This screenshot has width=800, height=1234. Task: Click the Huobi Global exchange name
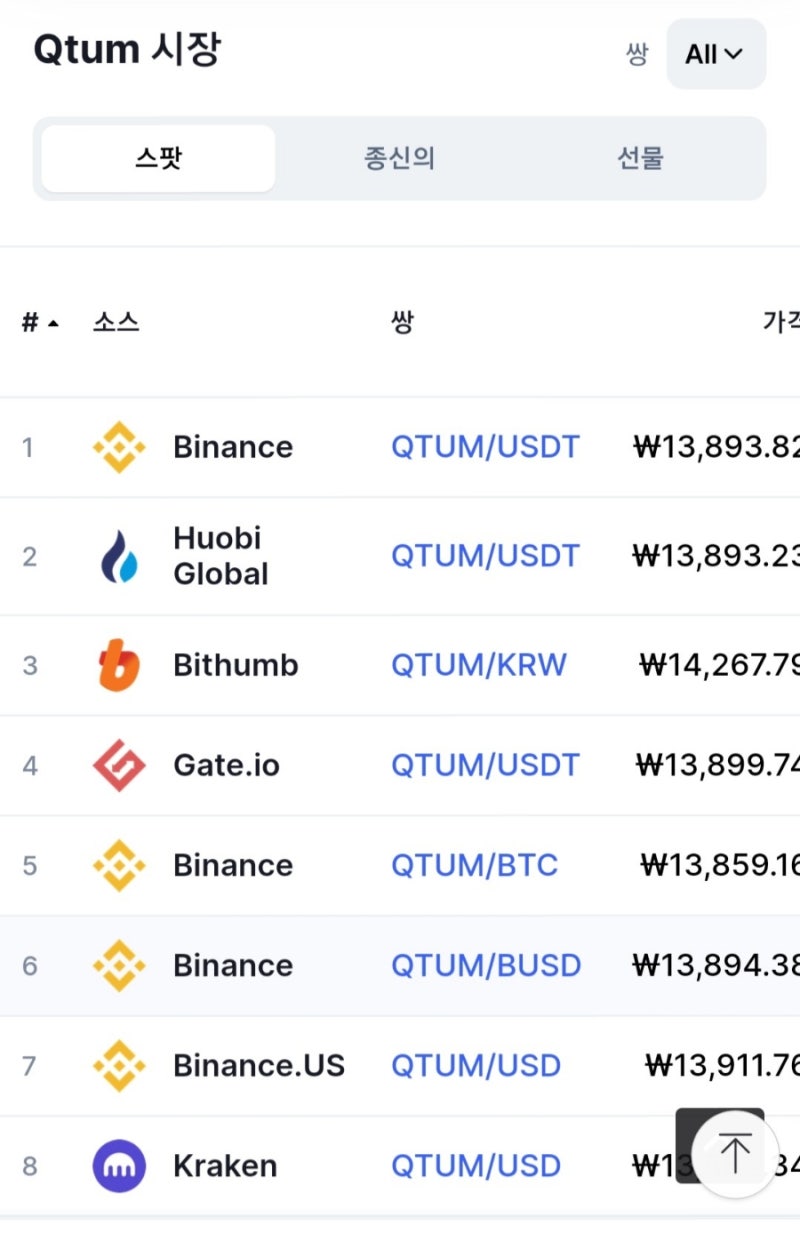tap(220, 556)
